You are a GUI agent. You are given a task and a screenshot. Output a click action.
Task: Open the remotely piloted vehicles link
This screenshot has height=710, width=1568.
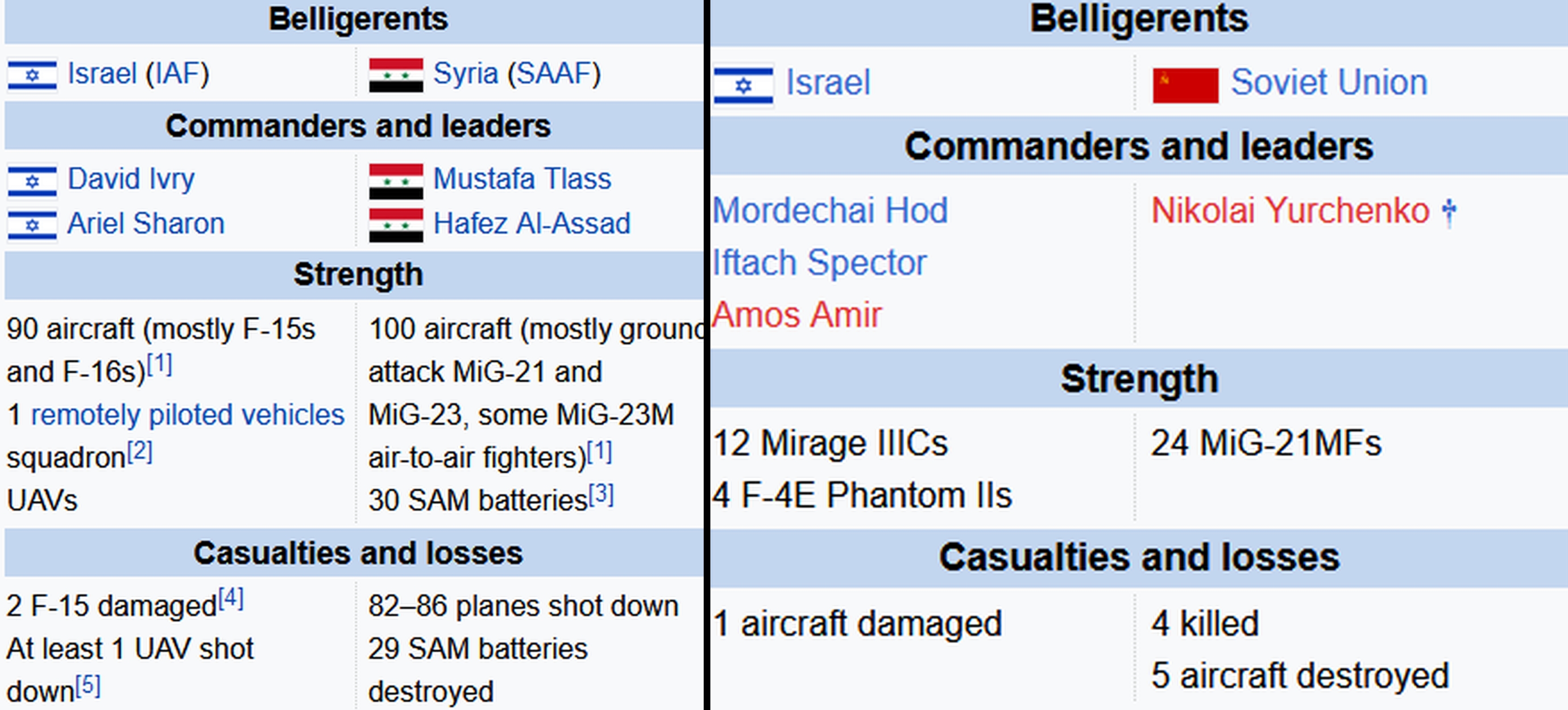pyautogui.click(x=187, y=415)
